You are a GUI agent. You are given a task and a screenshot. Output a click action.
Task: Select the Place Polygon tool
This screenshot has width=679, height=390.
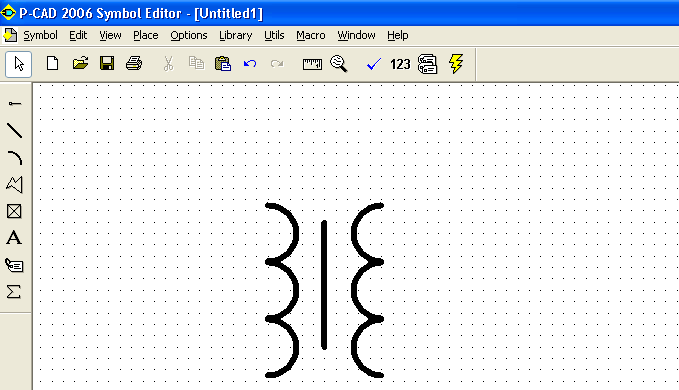[x=14, y=184]
